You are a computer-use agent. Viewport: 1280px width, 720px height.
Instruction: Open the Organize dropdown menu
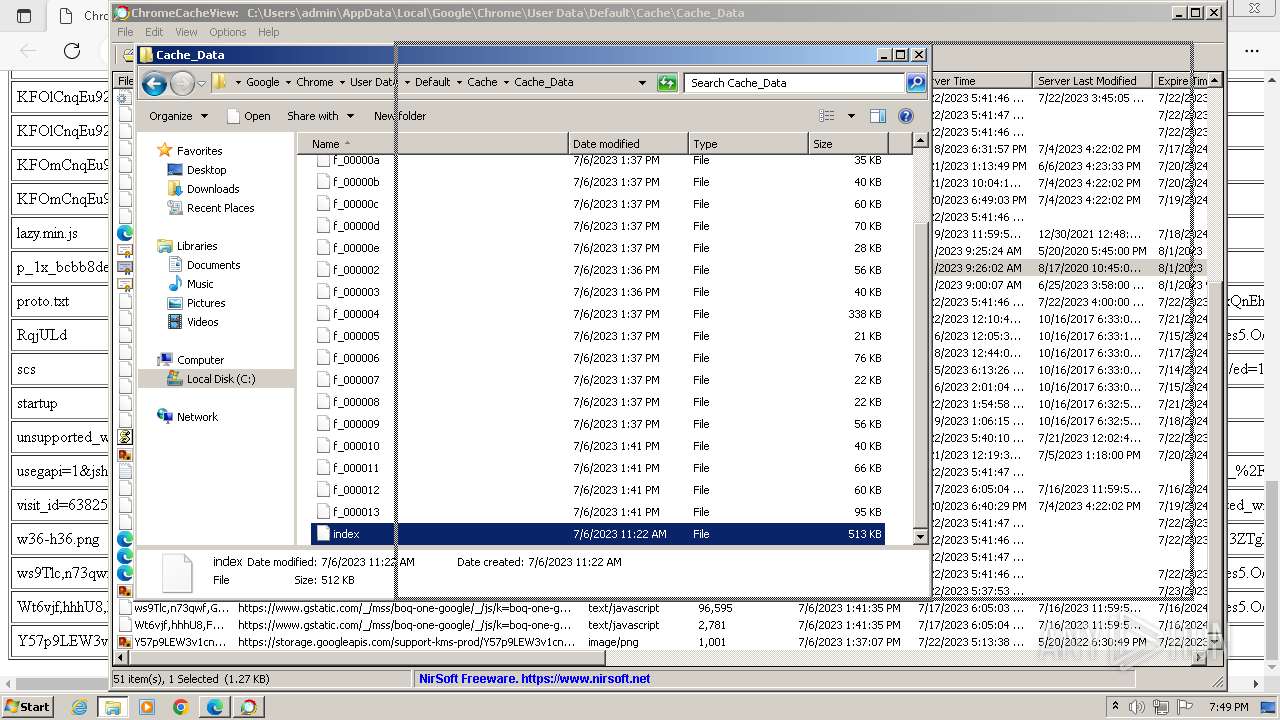tap(178, 116)
